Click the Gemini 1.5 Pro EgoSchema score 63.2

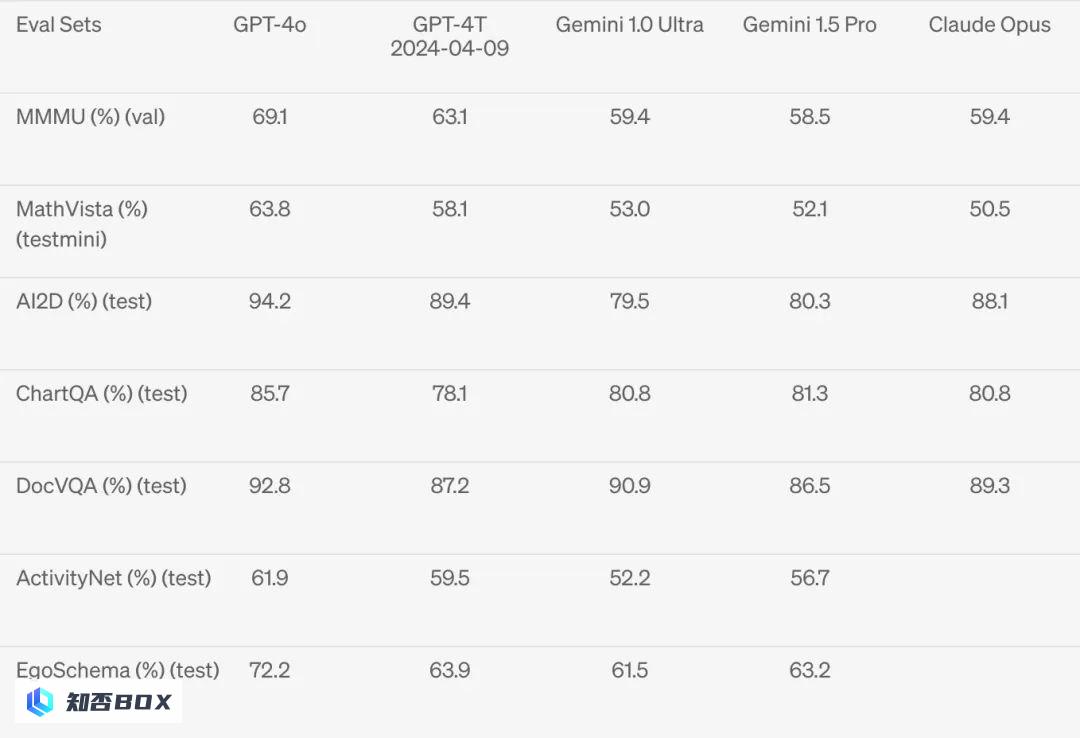[x=810, y=670]
